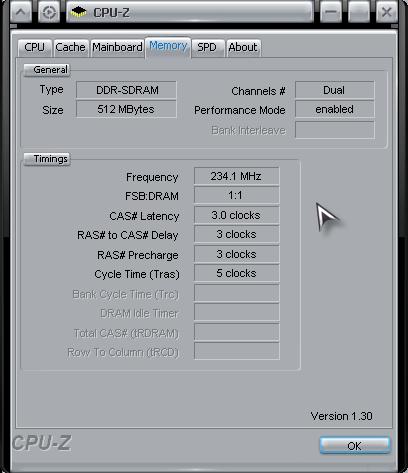Open the SPD tab
This screenshot has width=408, height=473.
tap(207, 47)
